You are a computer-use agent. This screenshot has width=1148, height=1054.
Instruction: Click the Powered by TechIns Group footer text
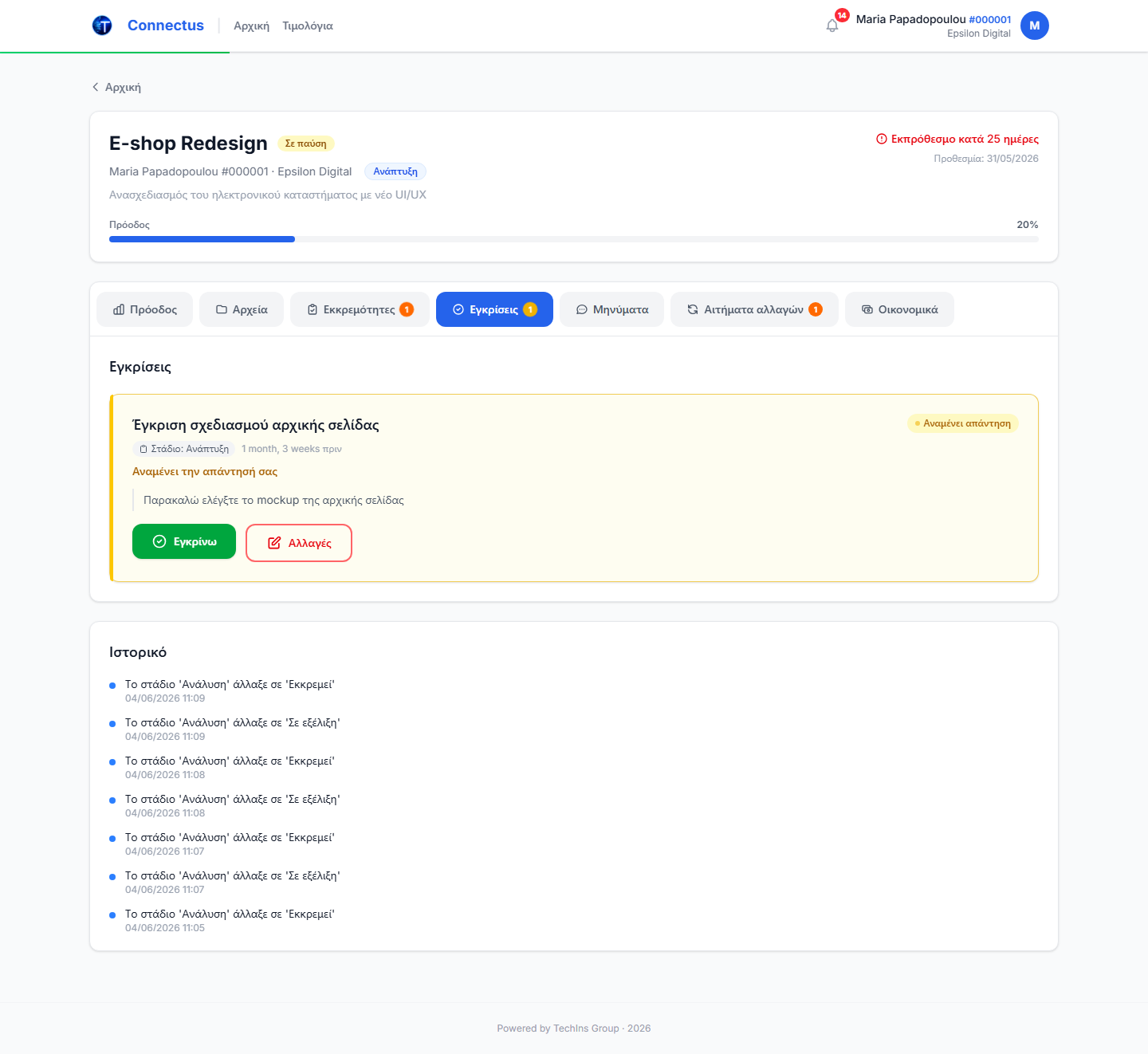[x=574, y=1028]
